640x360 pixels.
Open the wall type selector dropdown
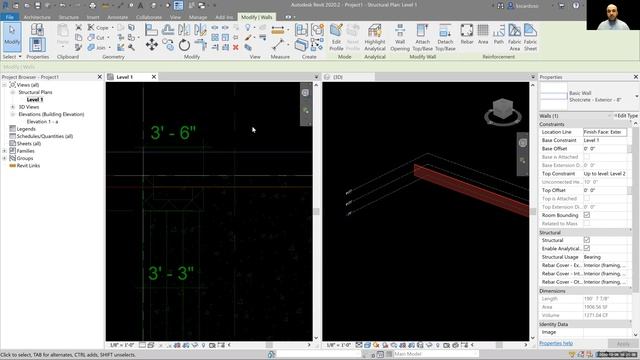(x=637, y=96)
